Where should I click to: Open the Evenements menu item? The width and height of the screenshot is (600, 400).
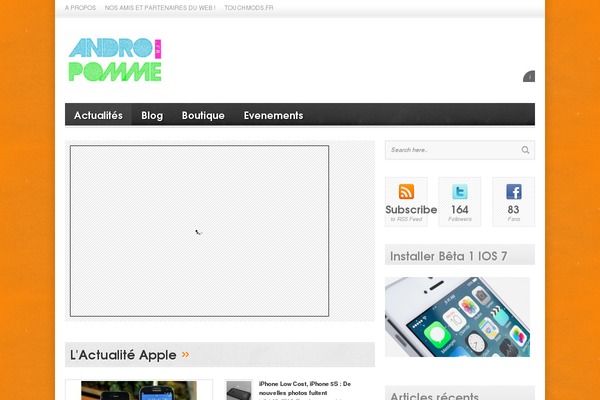click(273, 115)
